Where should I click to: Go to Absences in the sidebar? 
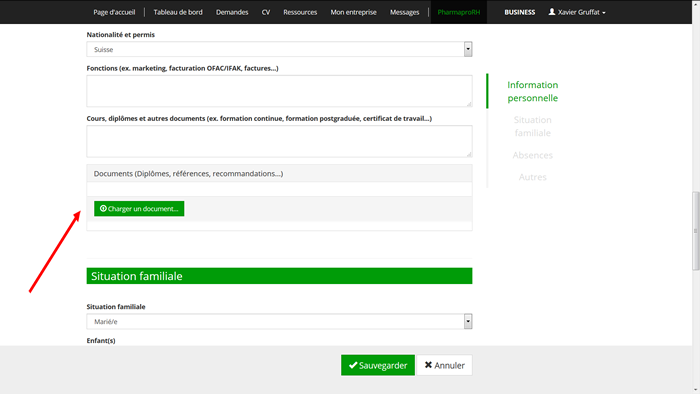(x=533, y=155)
